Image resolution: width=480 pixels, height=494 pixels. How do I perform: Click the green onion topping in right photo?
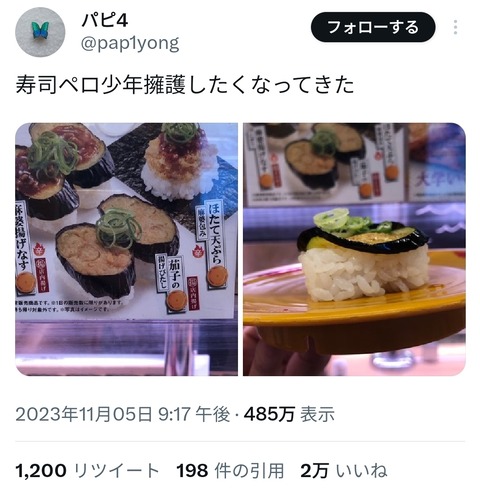point(345,221)
